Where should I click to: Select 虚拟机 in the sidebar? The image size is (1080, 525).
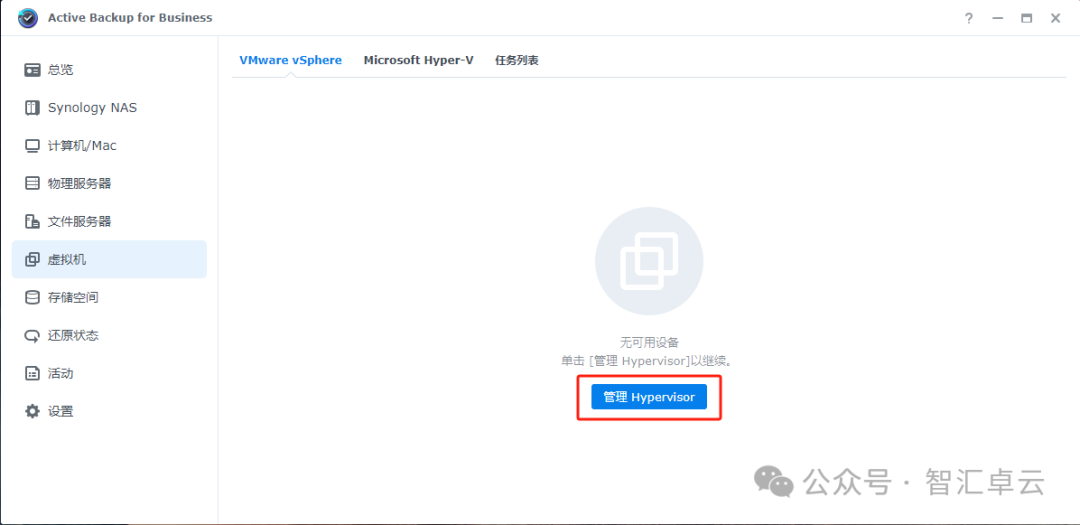(x=109, y=260)
